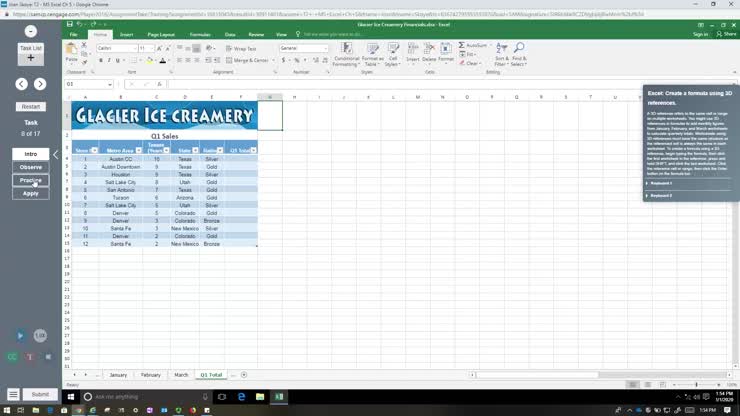Image resolution: width=740 pixels, height=416 pixels.
Task: Choose font color A button
Action: (x=163, y=60)
